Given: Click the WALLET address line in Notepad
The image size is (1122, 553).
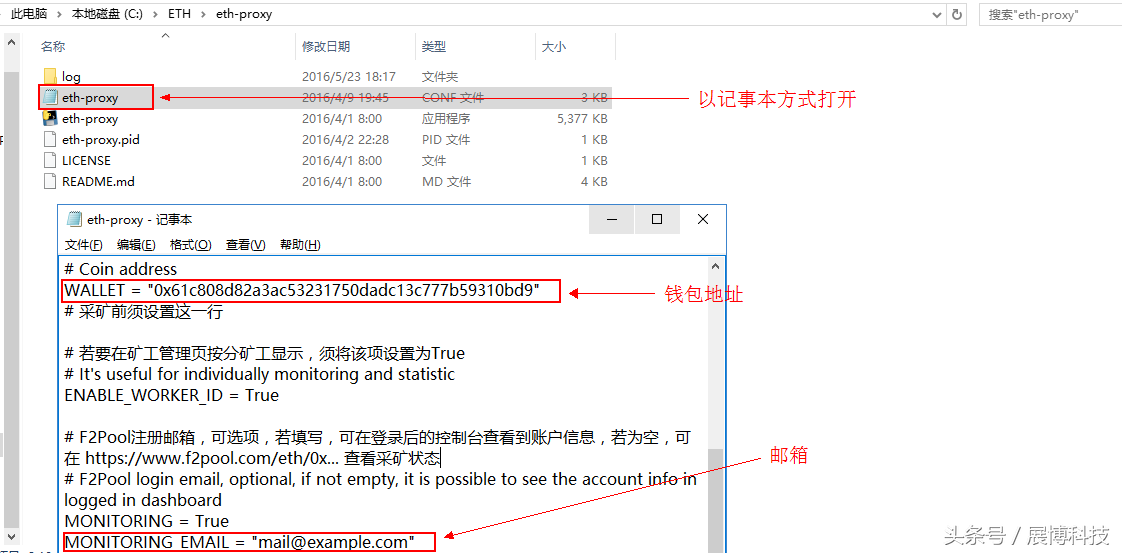Looking at the screenshot, I should click(301, 290).
